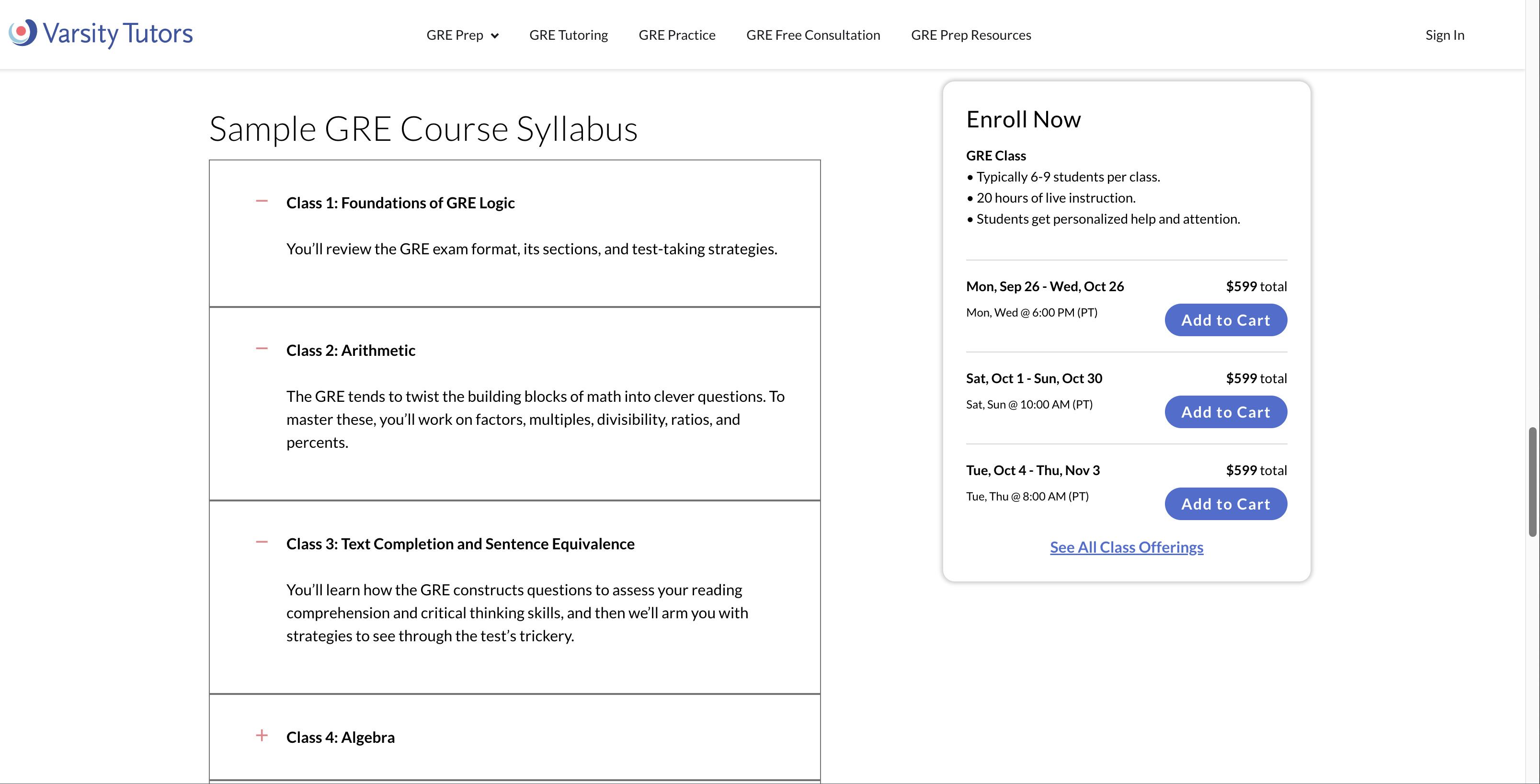This screenshot has width=1540, height=784.
Task: Add Tue, Oct 4 class to cart
Action: [x=1225, y=504]
